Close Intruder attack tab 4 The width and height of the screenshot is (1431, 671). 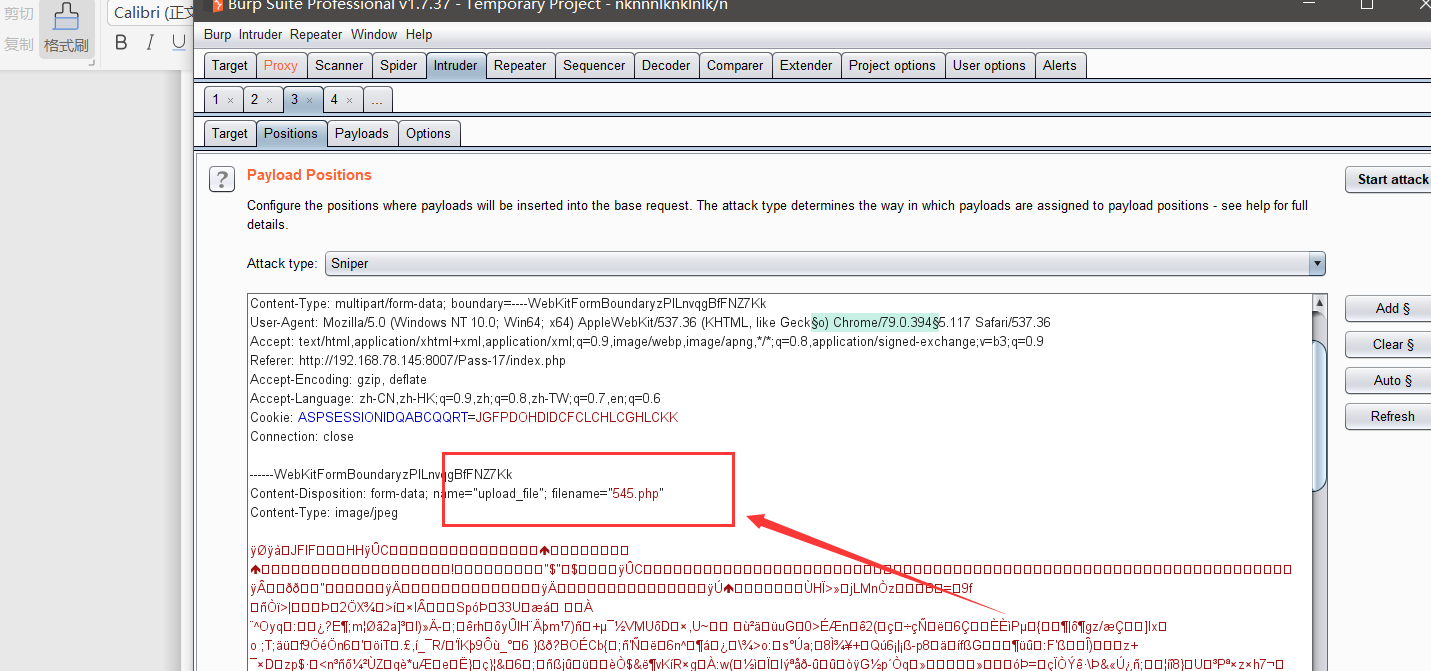[x=349, y=100]
